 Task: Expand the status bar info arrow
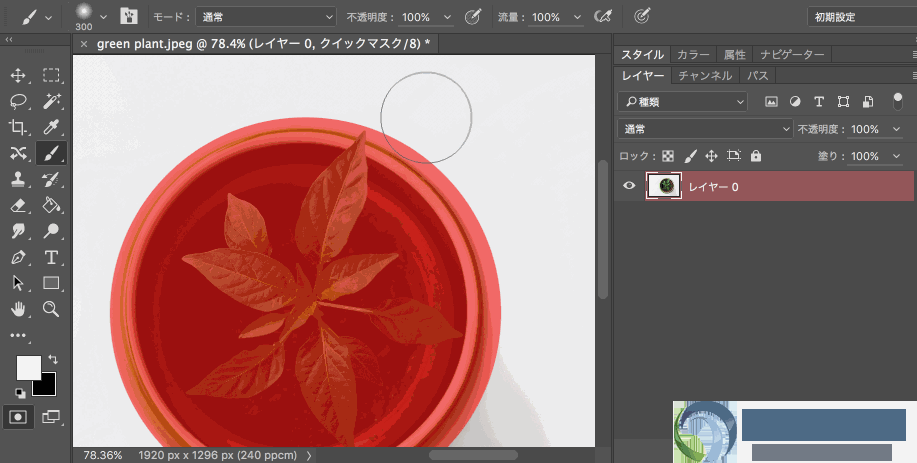308,455
